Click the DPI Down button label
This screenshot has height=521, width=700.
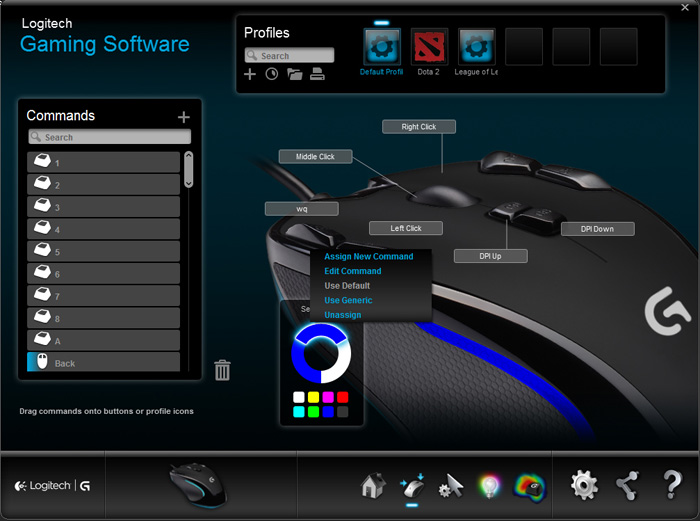point(597,229)
